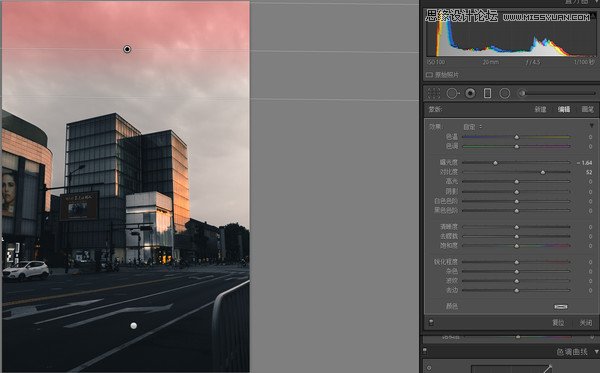600x373 pixels.
Task: Click the 高光 highlights slider handle
Action: [x=517, y=182]
